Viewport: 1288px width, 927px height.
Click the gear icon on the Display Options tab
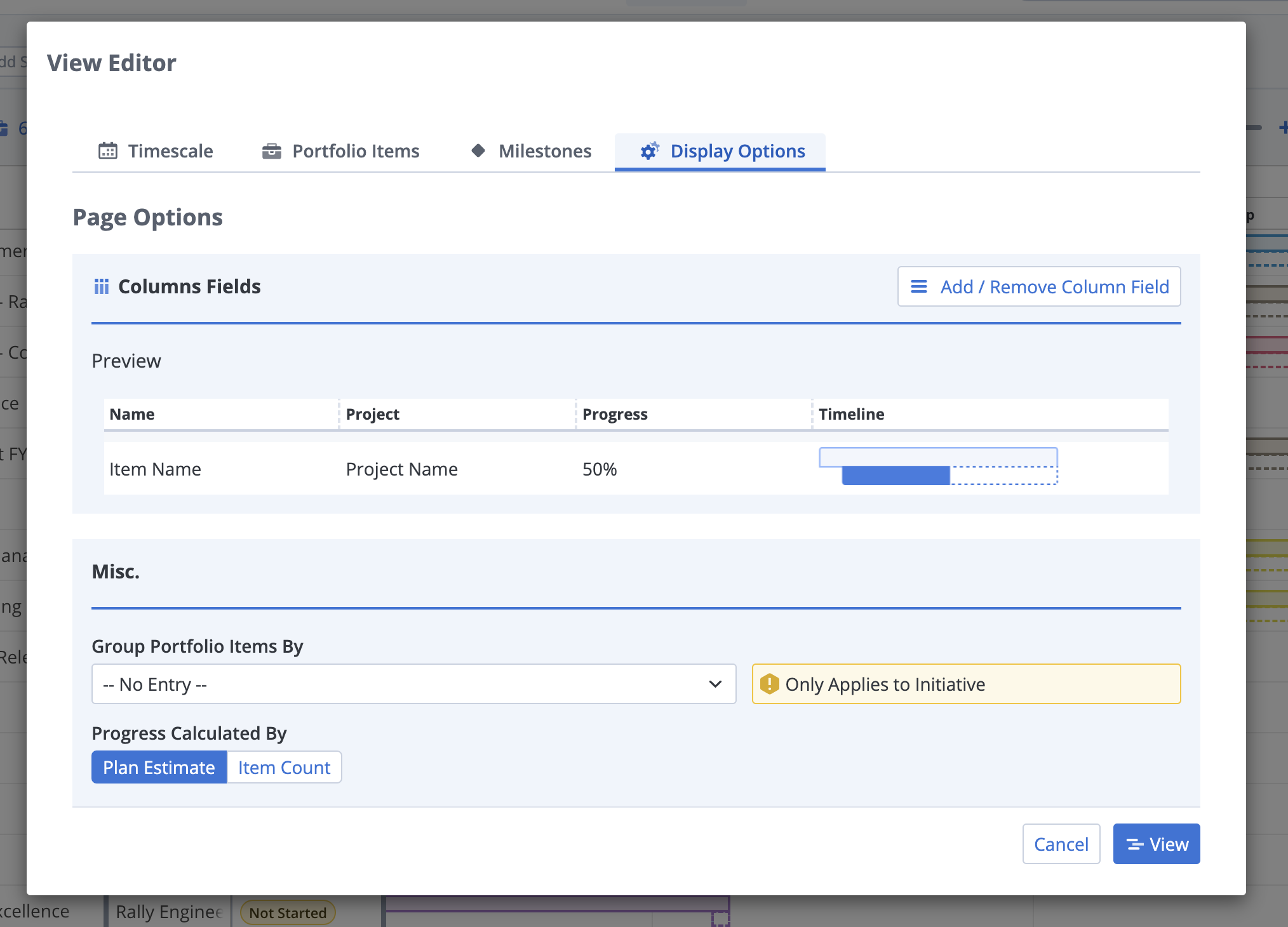click(x=648, y=151)
